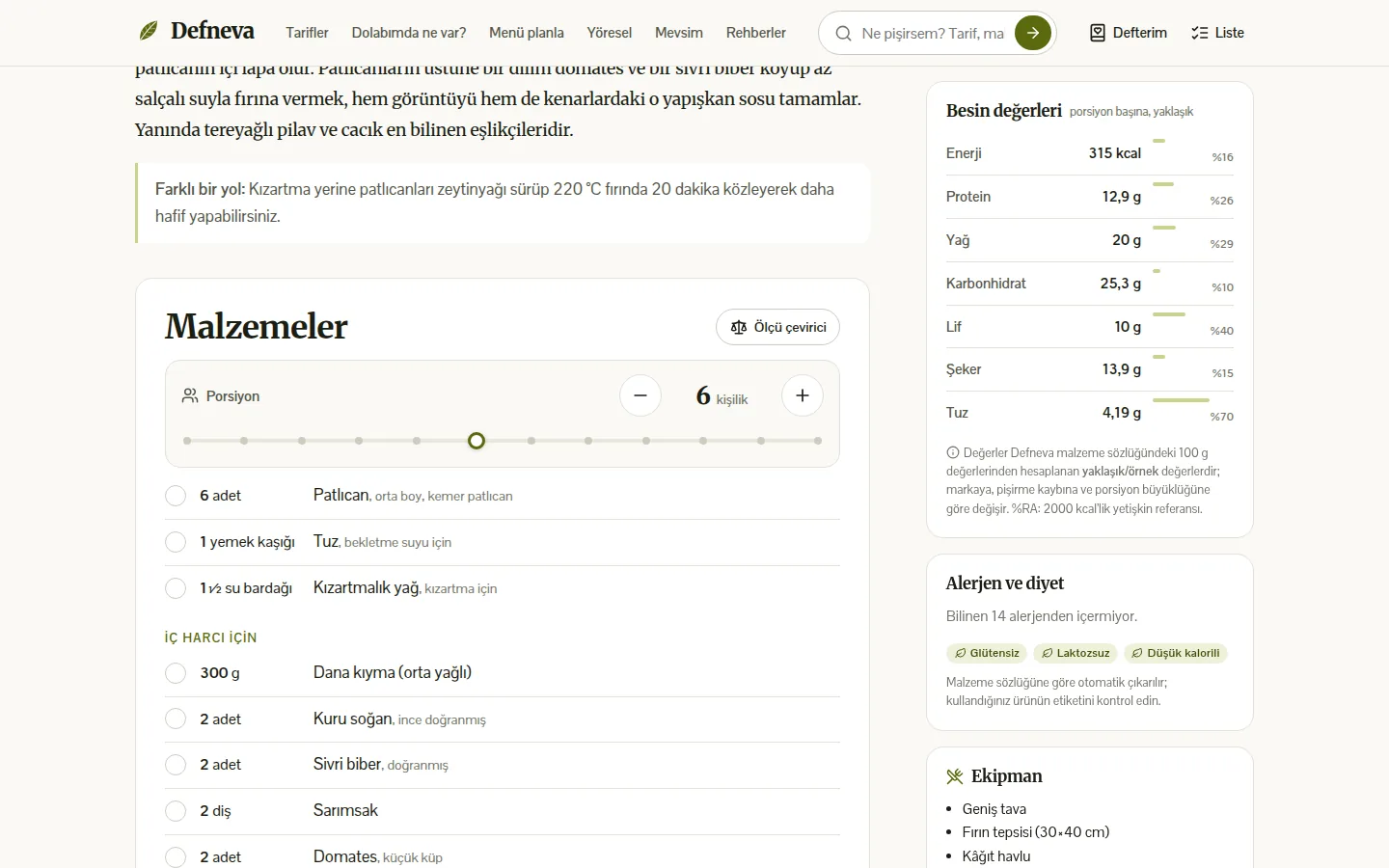Check off Domates küçük küp ingredient
The height and width of the screenshot is (868, 1389).
[x=176, y=857]
